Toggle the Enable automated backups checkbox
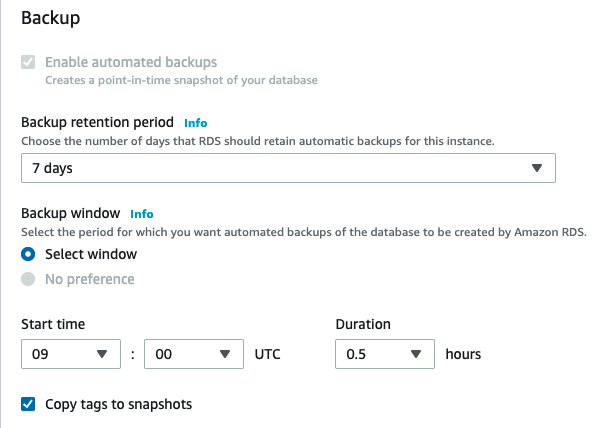 (x=28, y=62)
